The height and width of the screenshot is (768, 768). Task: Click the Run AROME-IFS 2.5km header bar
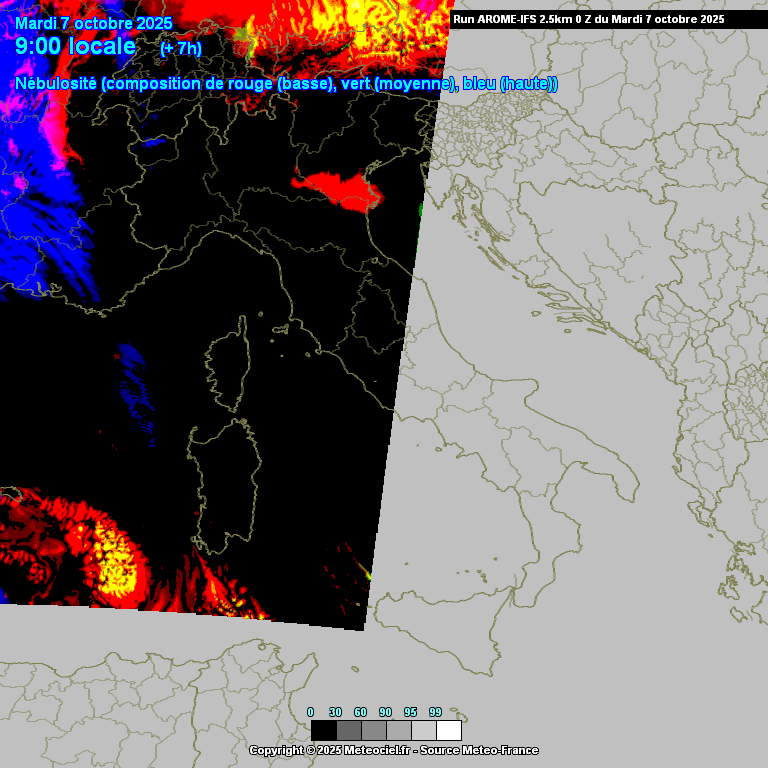coord(588,19)
